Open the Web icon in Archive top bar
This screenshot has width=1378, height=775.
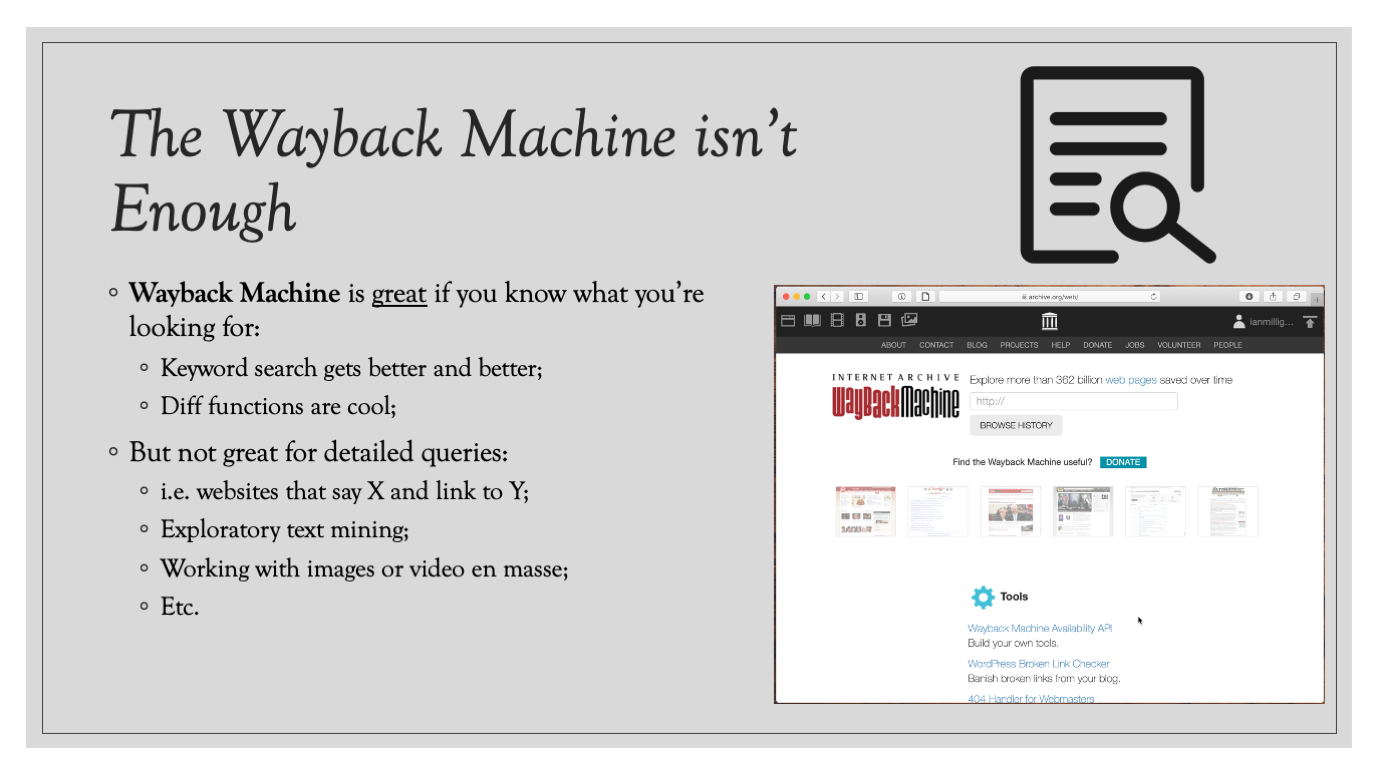click(x=788, y=321)
